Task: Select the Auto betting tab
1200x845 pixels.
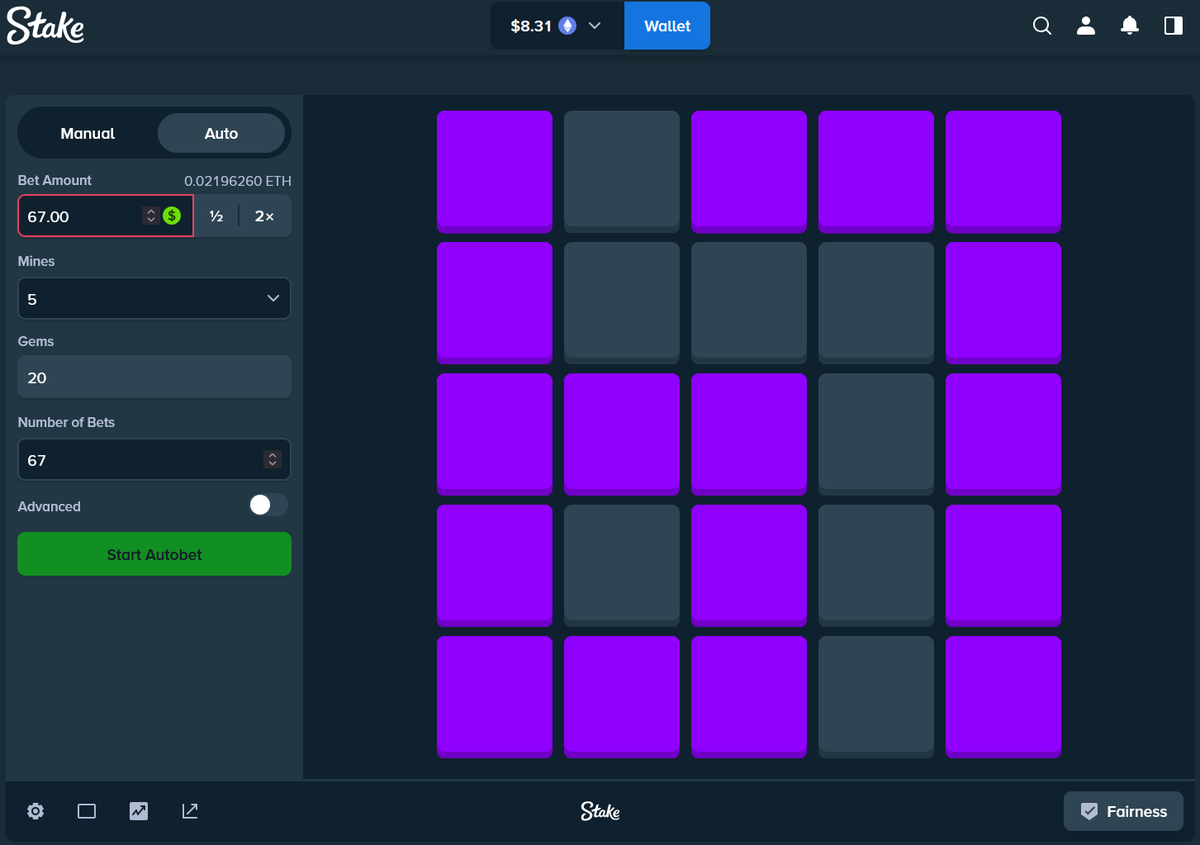Action: [221, 132]
